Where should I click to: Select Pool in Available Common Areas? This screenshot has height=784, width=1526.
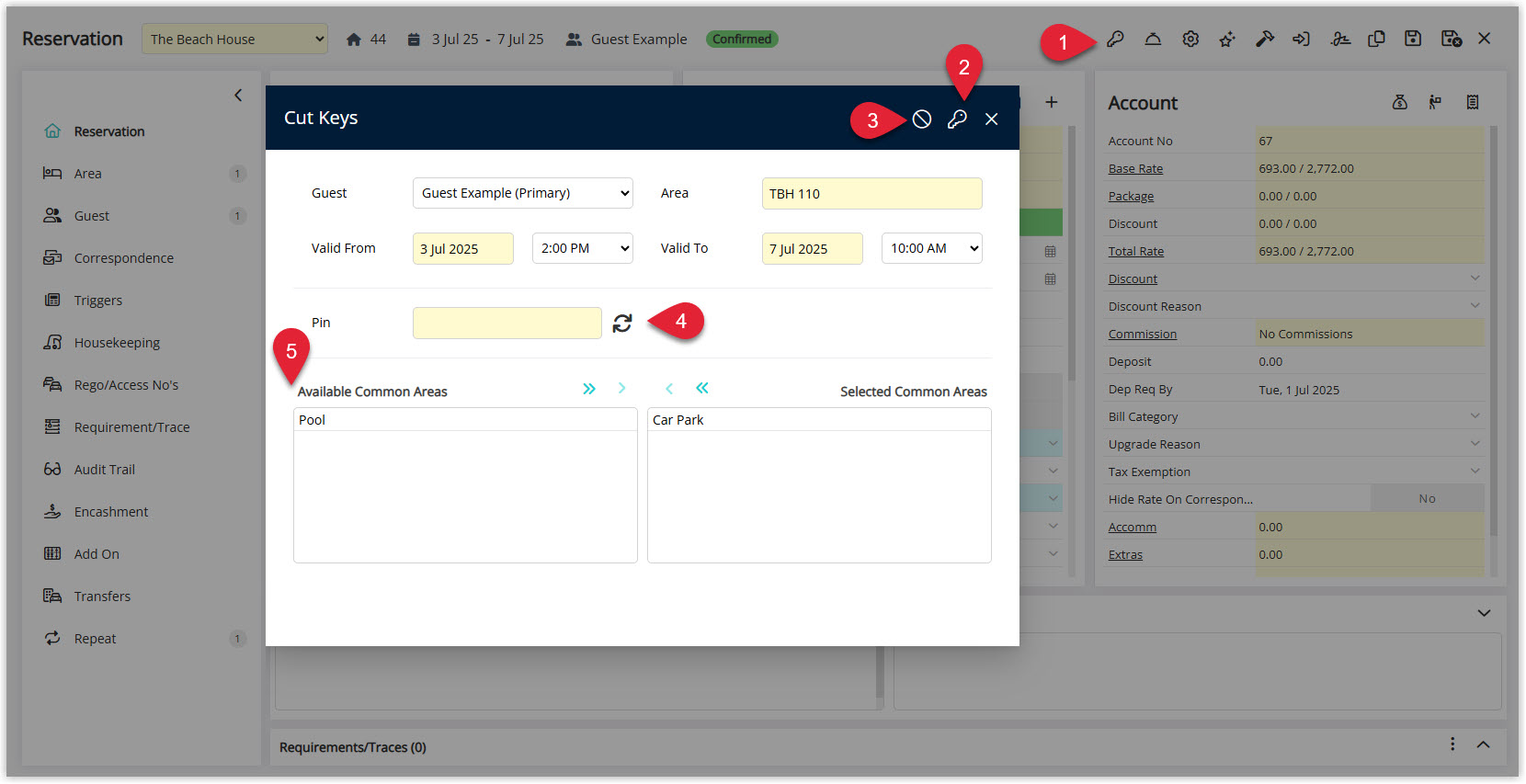pyautogui.click(x=465, y=420)
